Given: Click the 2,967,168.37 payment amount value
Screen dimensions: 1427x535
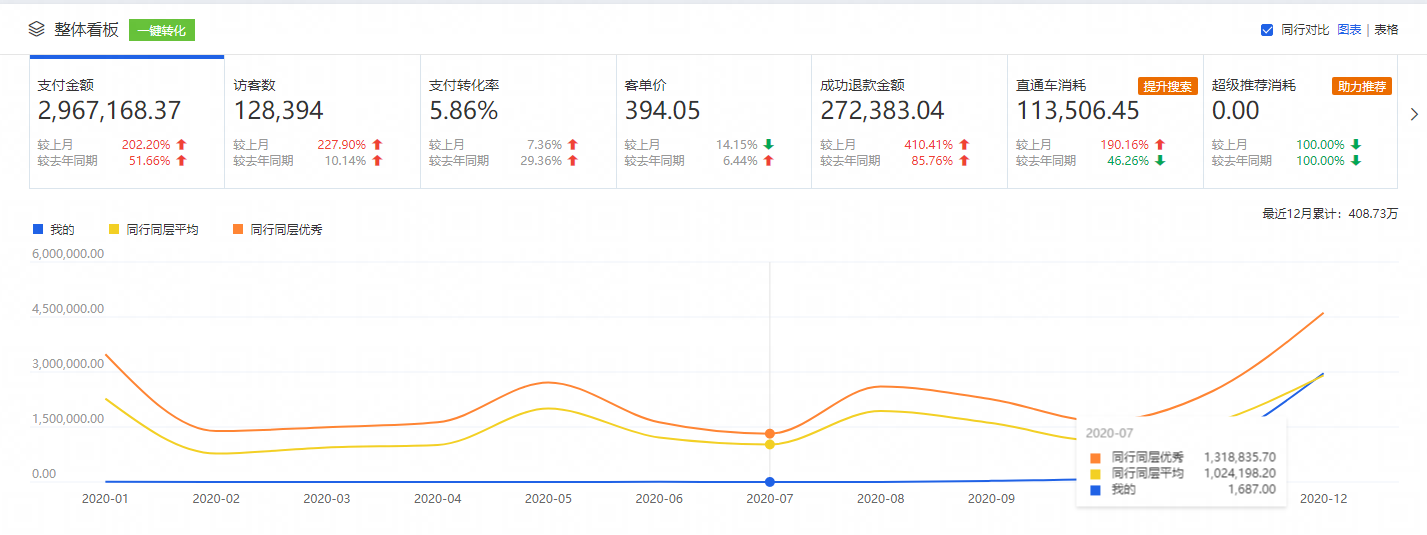Looking at the screenshot, I should pyautogui.click(x=109, y=110).
